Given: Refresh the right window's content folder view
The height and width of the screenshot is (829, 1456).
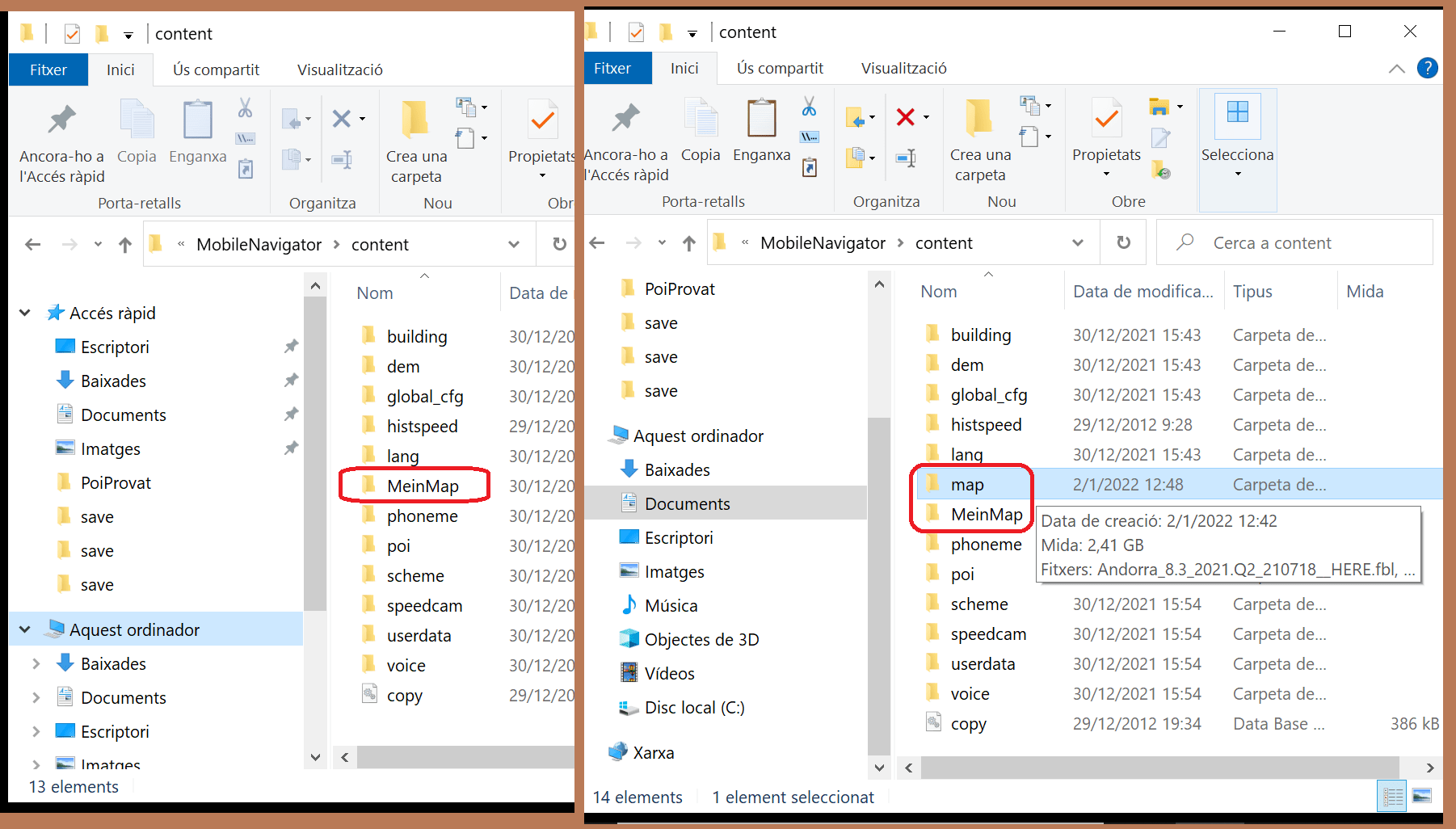Looking at the screenshot, I should [x=1123, y=242].
